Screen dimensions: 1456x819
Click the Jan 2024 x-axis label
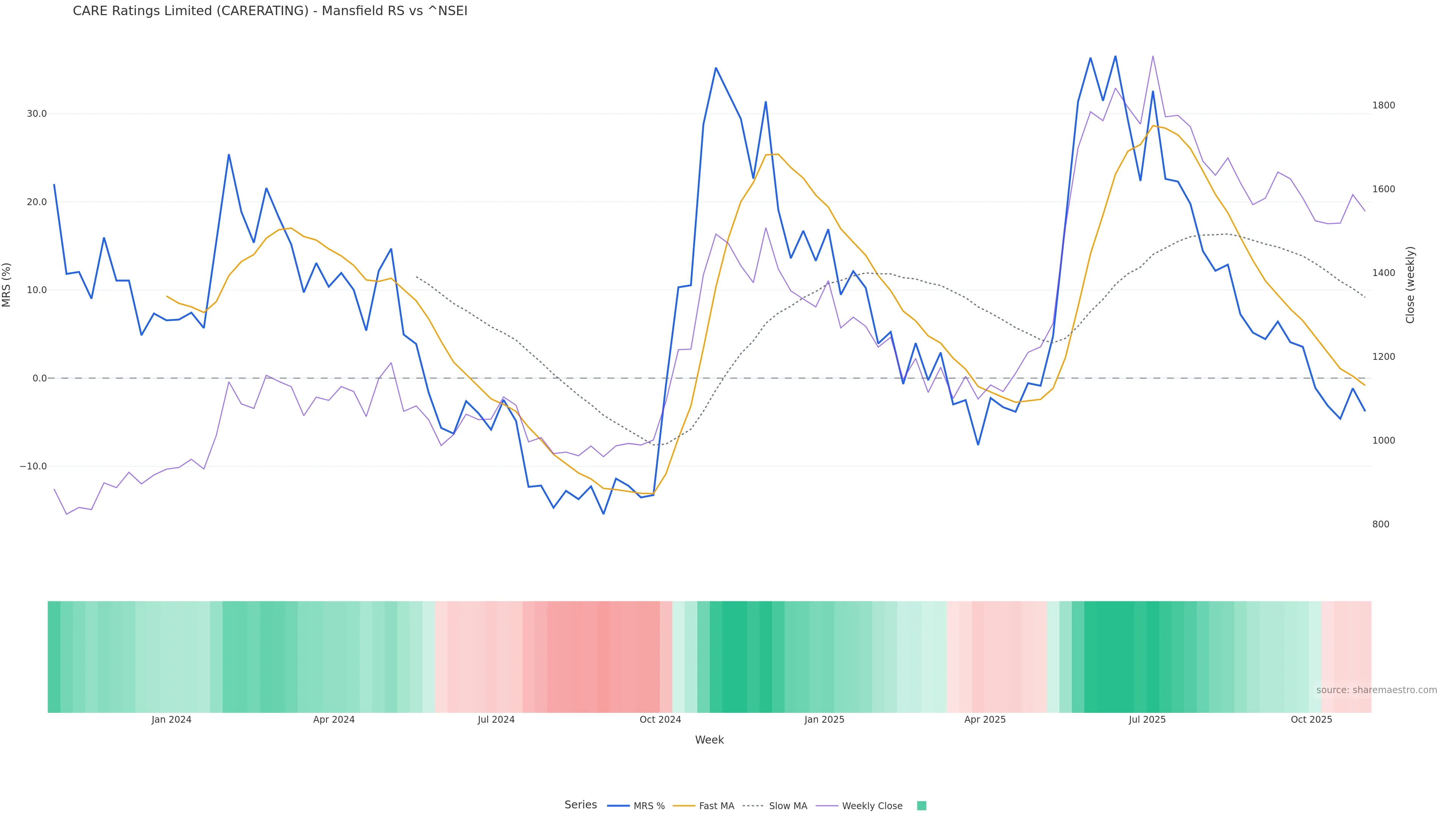coord(171,720)
